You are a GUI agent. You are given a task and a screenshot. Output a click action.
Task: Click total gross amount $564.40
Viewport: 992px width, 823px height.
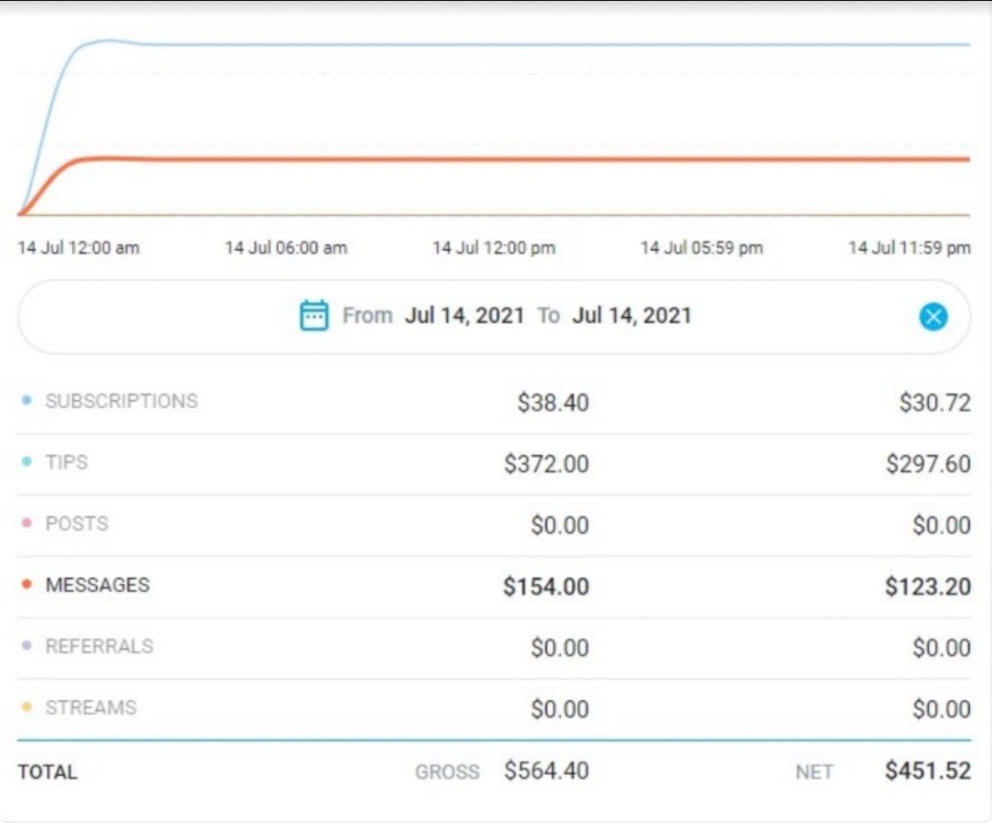pos(547,770)
